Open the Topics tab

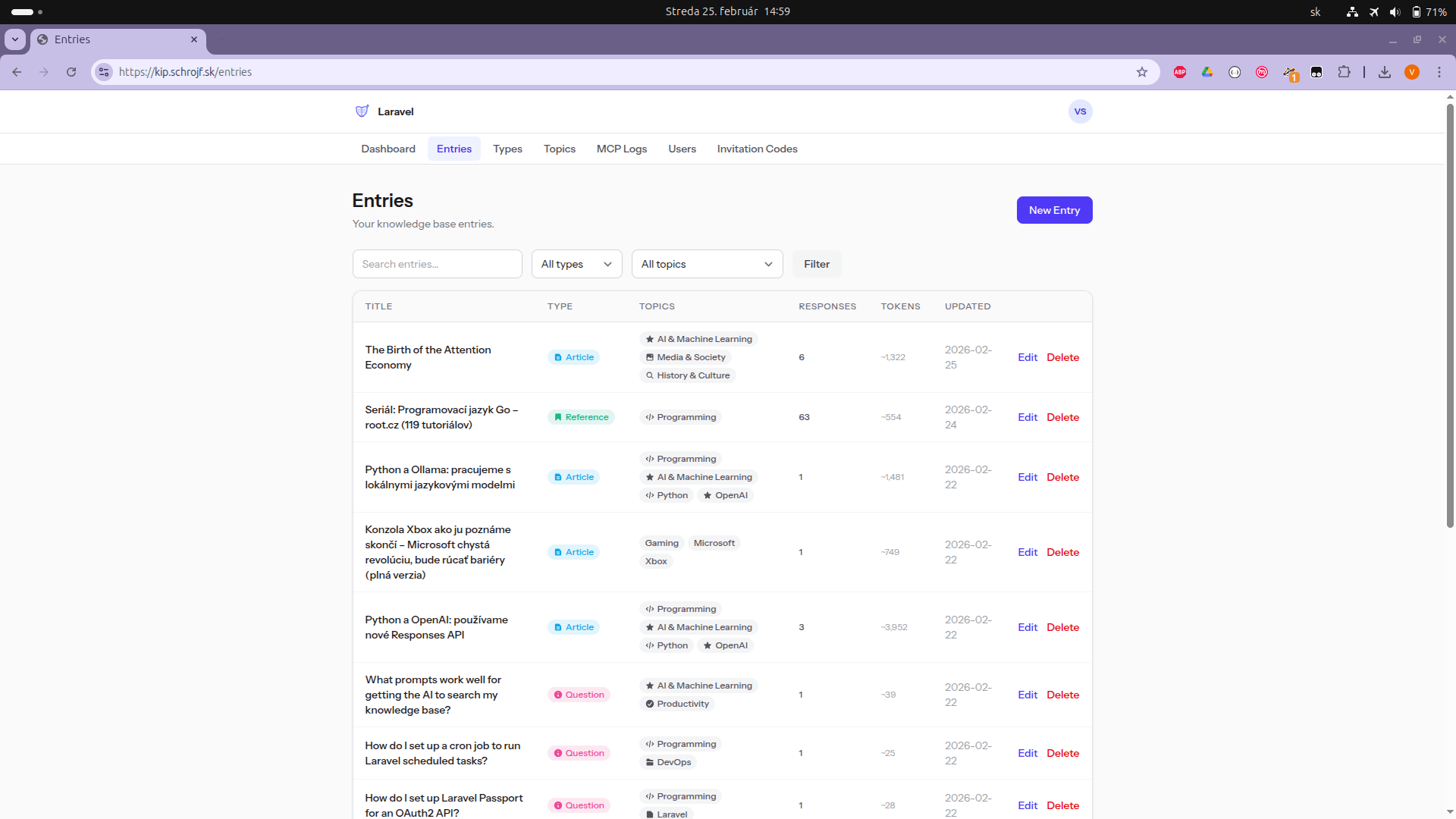click(x=560, y=149)
